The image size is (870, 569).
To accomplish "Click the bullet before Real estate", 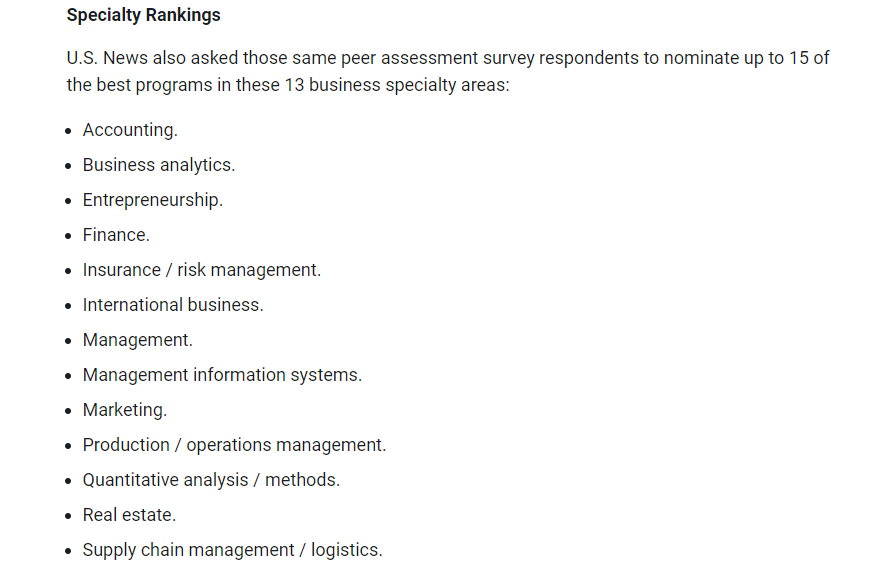I will pyautogui.click(x=68, y=516).
